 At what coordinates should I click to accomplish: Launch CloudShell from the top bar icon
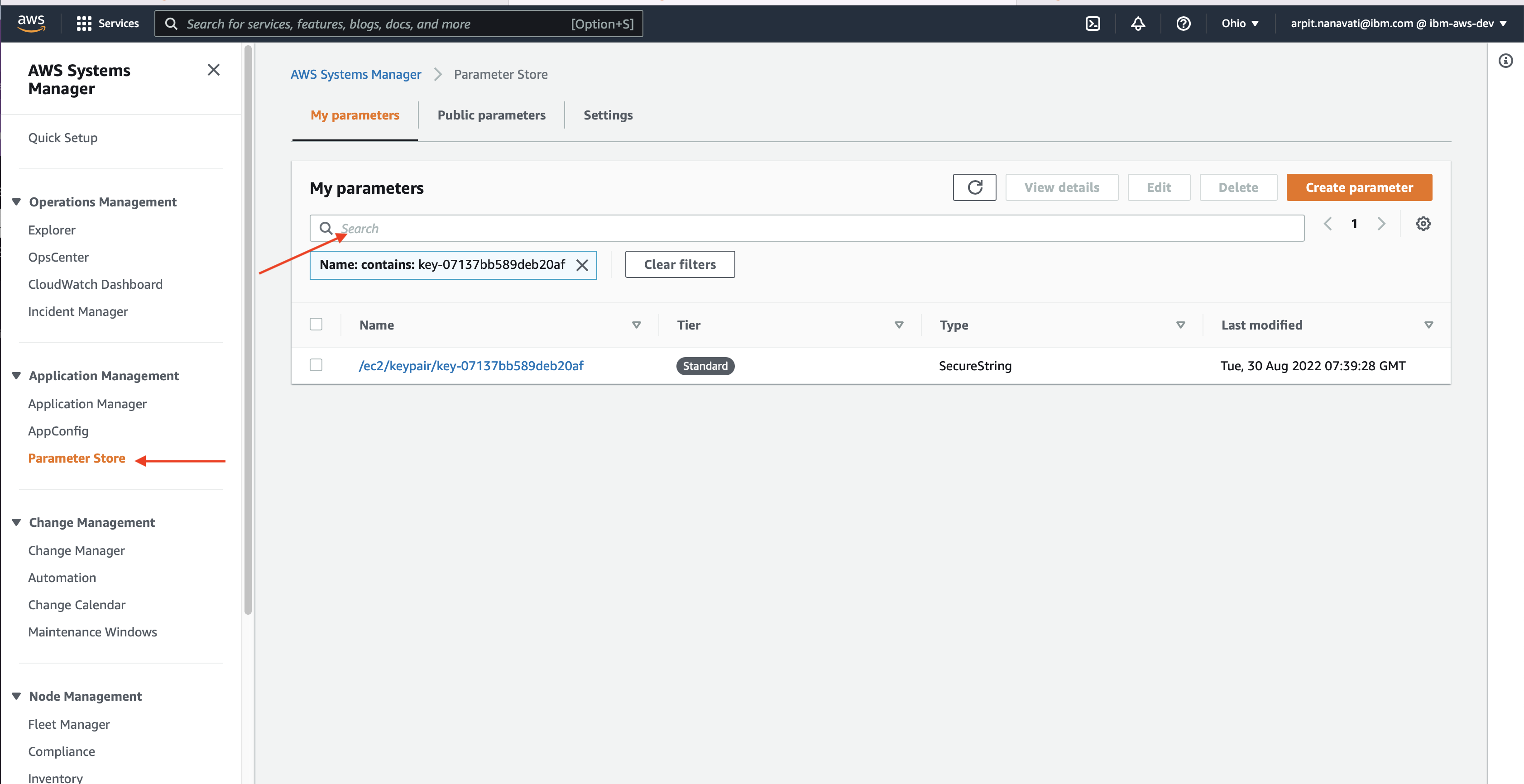tap(1093, 23)
